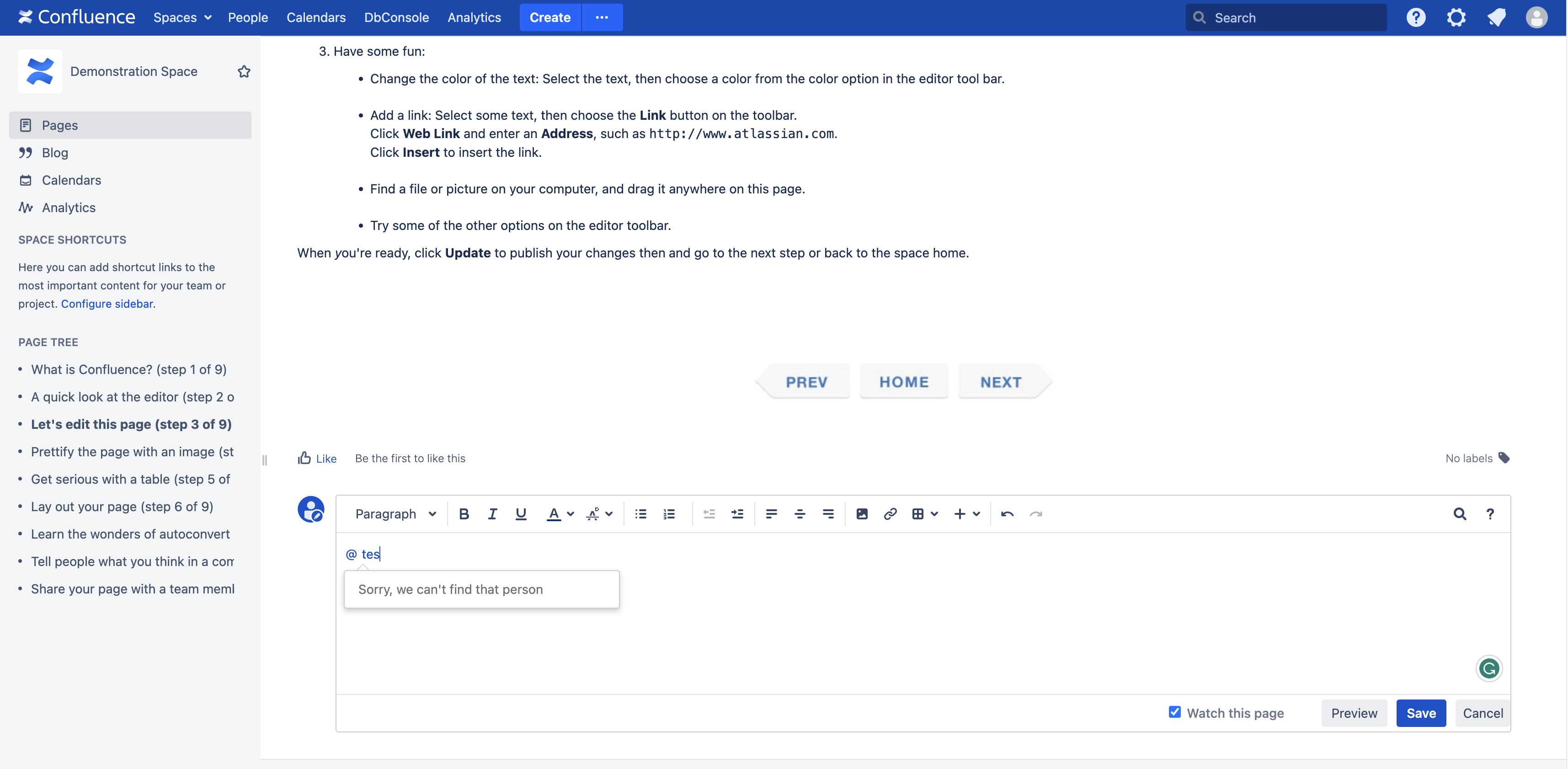
Task: Open the Paragraph style dropdown
Action: 395,514
